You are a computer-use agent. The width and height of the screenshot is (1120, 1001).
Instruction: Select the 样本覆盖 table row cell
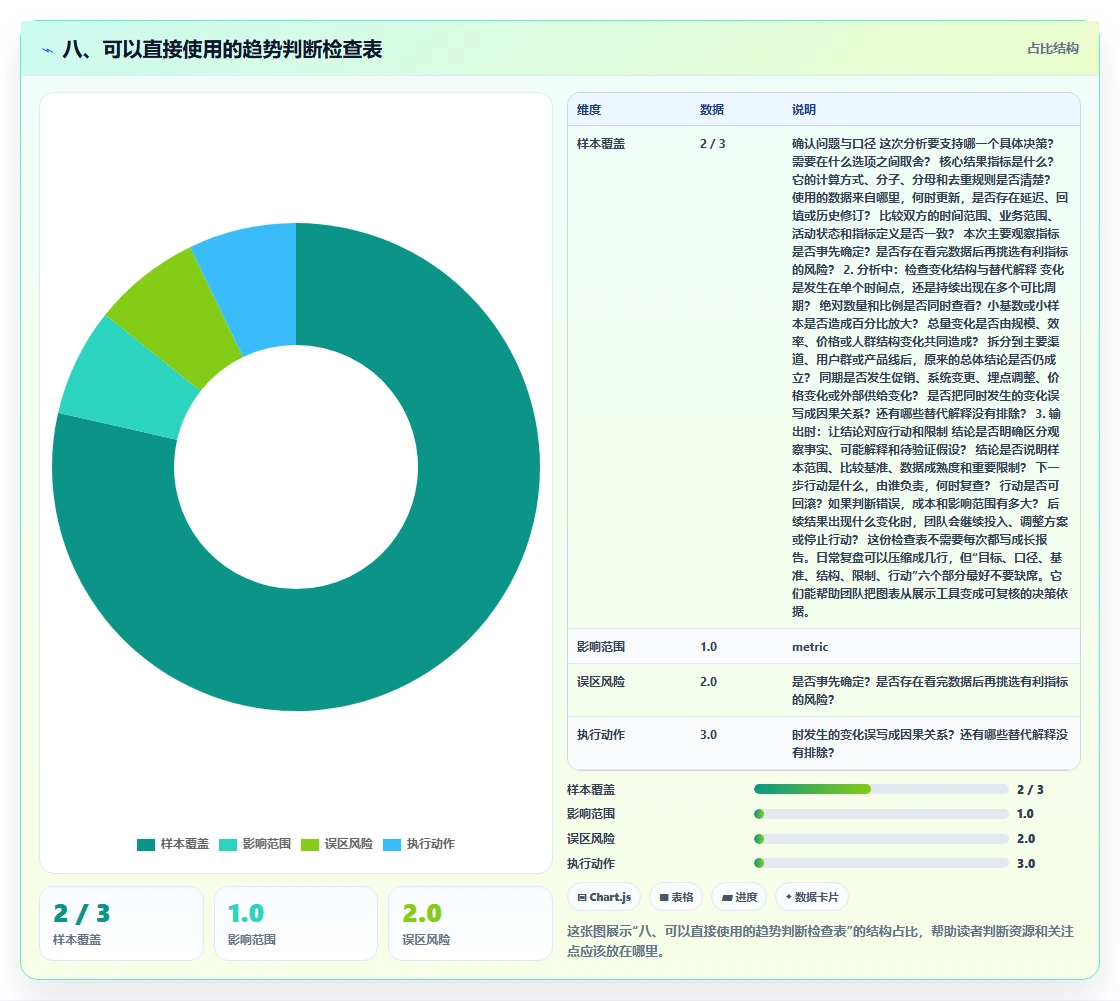click(x=601, y=144)
